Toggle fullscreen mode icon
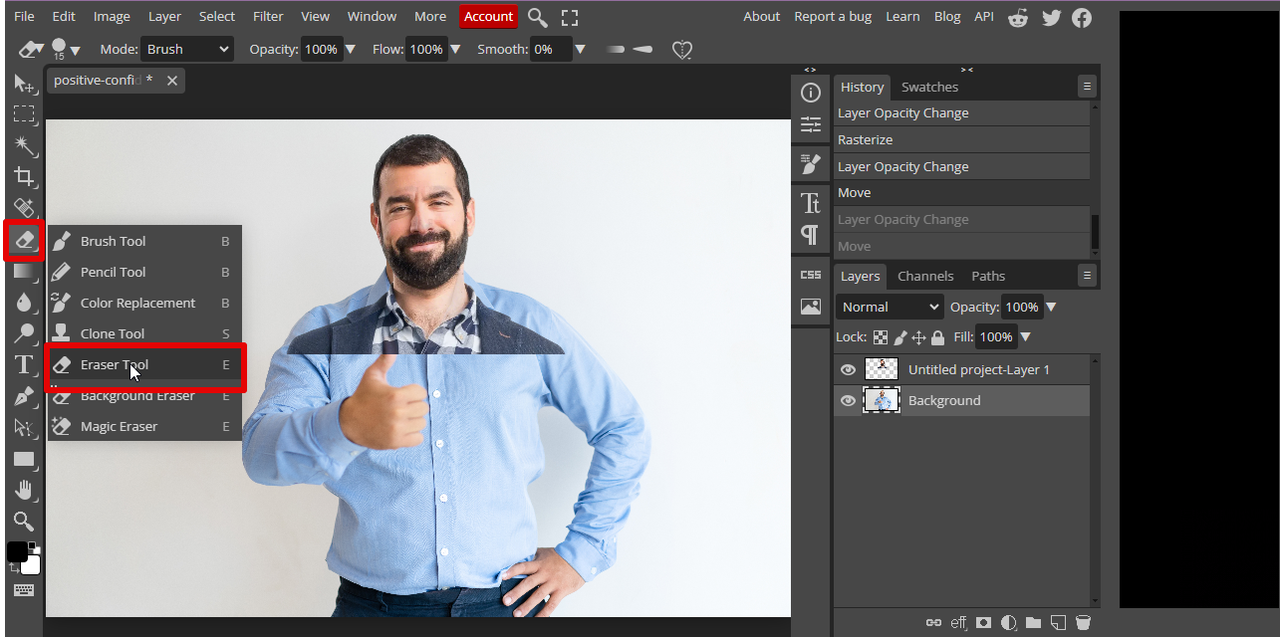1280x637 pixels. (570, 17)
